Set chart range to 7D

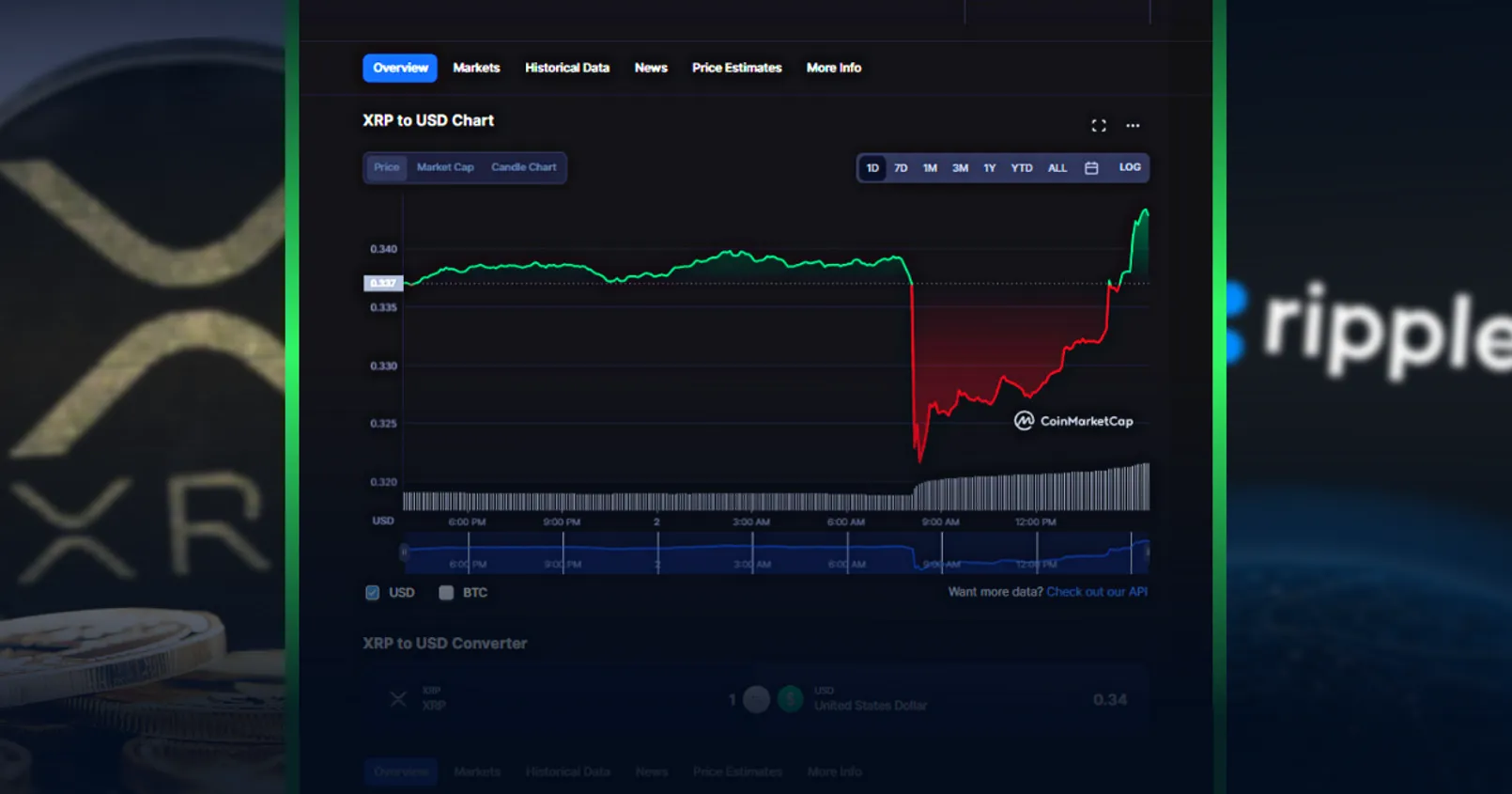click(x=901, y=168)
